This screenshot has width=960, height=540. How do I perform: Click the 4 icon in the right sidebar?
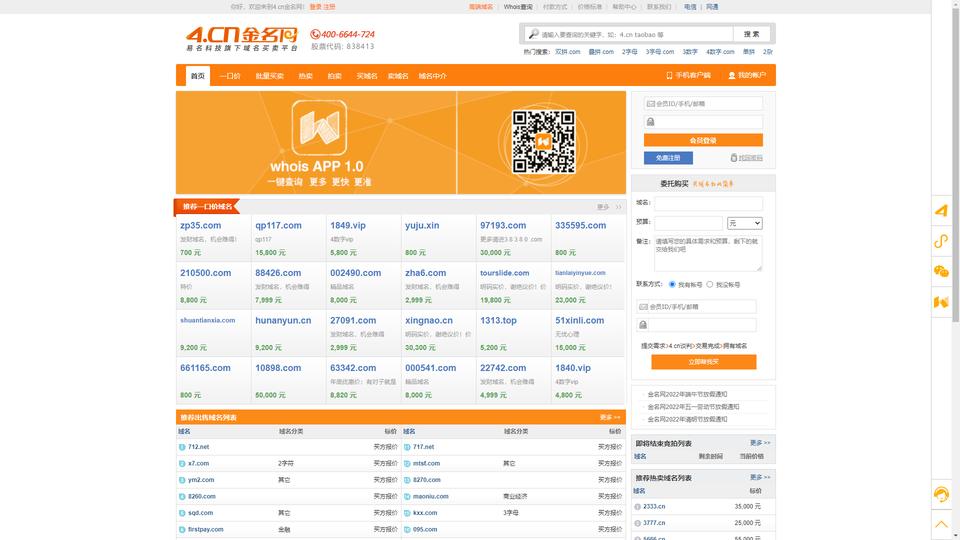941,211
